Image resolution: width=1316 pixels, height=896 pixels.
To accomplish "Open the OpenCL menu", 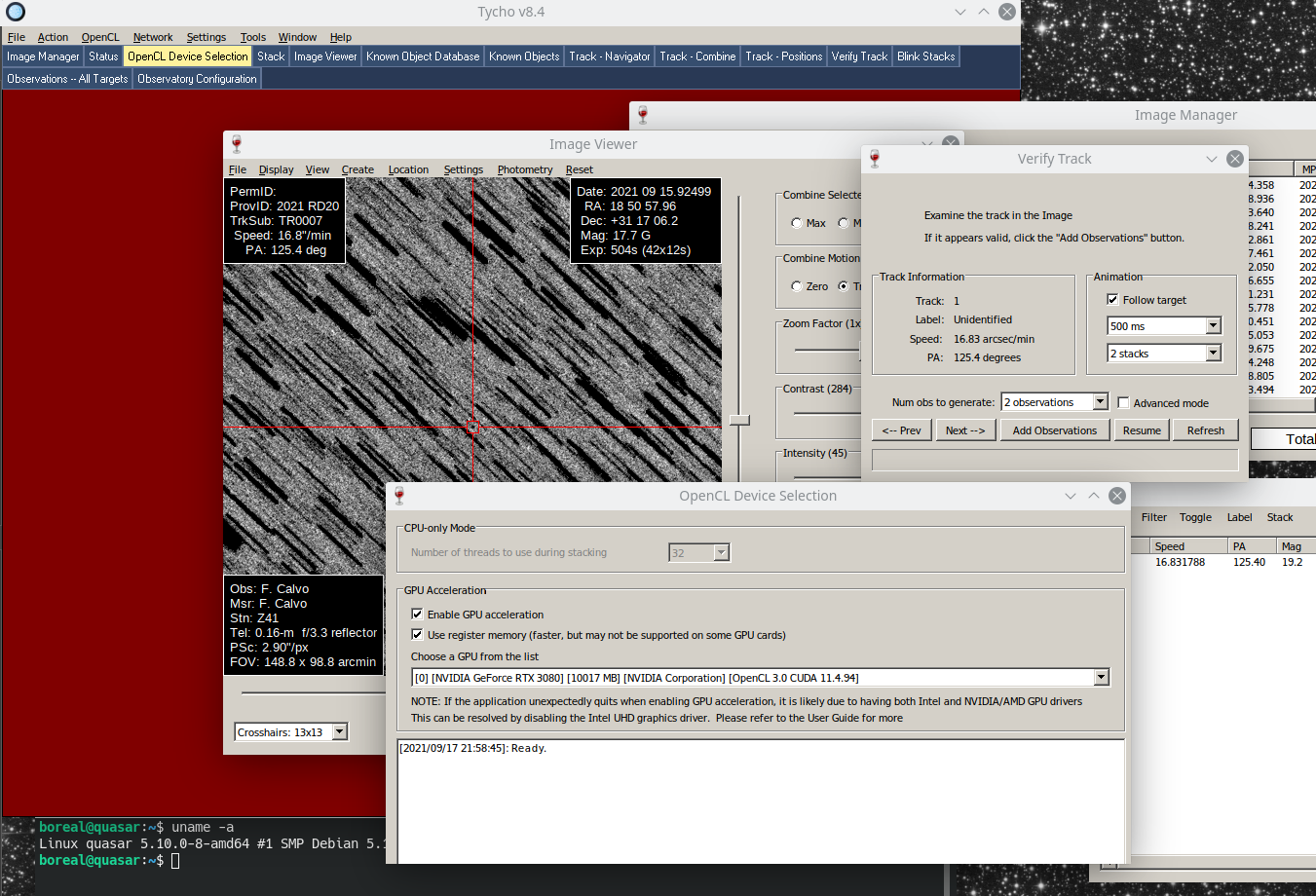I will pos(100,37).
